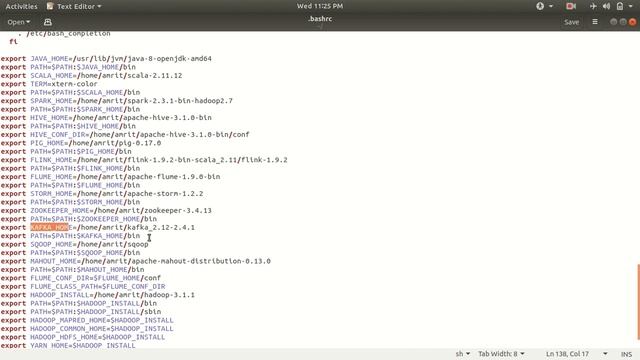Toggle the INS insert mode indicator
This screenshot has height=360, width=640.
click(627, 354)
